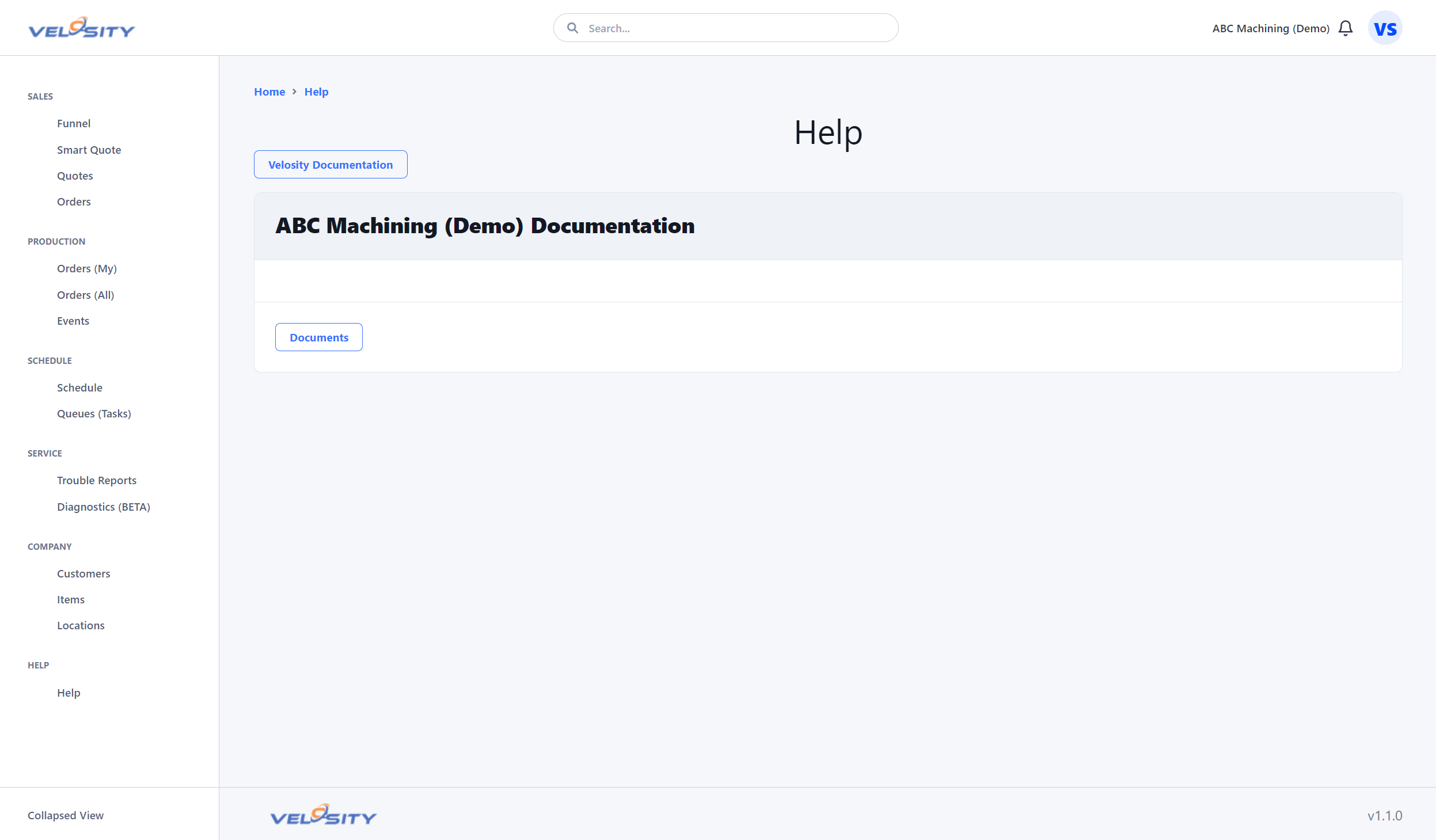Click the SERVICE section heading
Image resolution: width=1436 pixels, height=840 pixels.
[x=45, y=454]
